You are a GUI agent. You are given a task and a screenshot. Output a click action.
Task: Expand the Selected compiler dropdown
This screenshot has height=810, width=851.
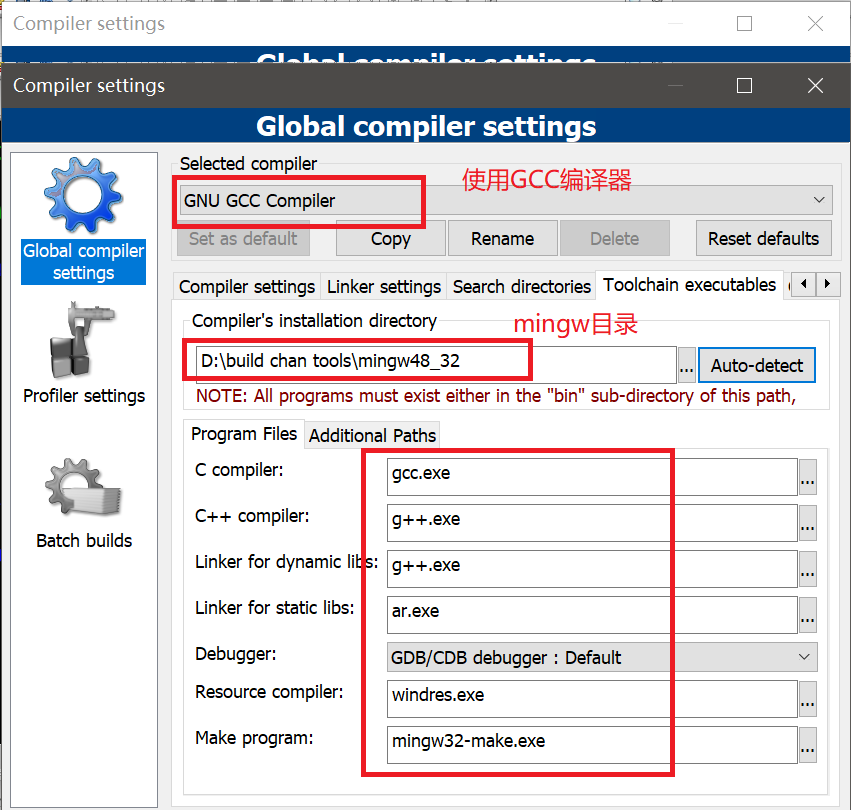(x=820, y=200)
